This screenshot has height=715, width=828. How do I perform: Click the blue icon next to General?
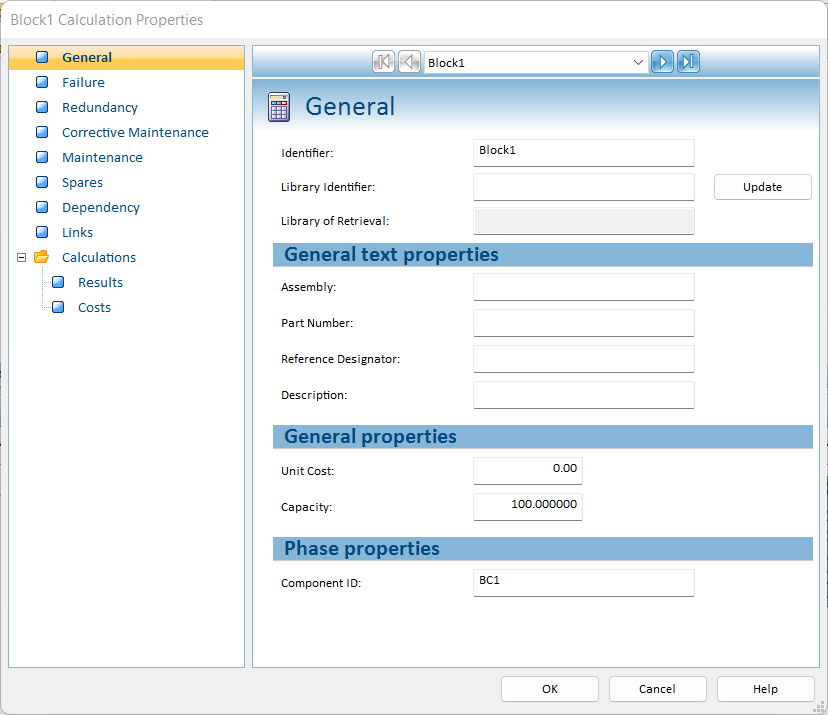click(x=42, y=57)
